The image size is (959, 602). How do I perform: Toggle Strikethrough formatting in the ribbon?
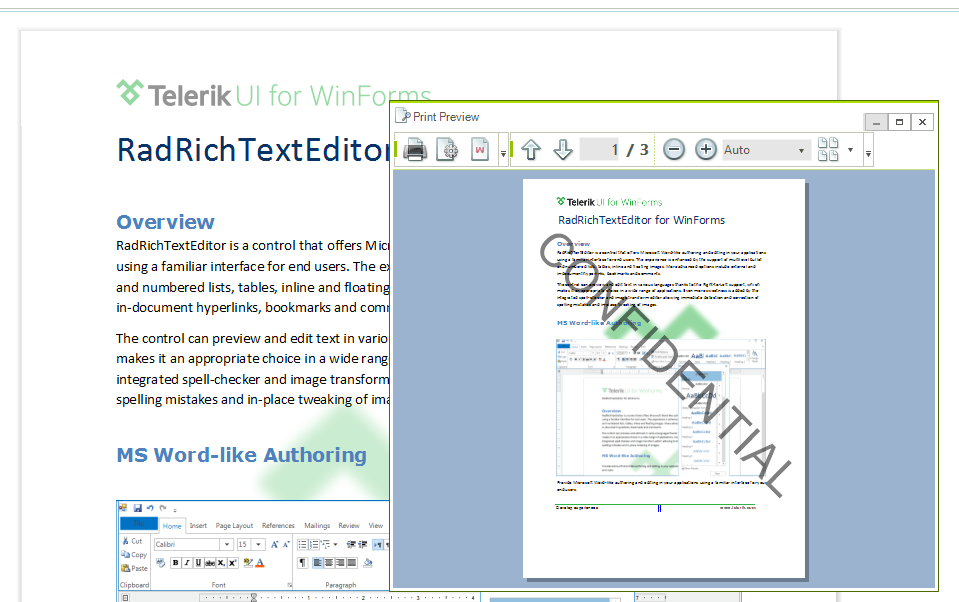pyautogui.click(x=210, y=563)
